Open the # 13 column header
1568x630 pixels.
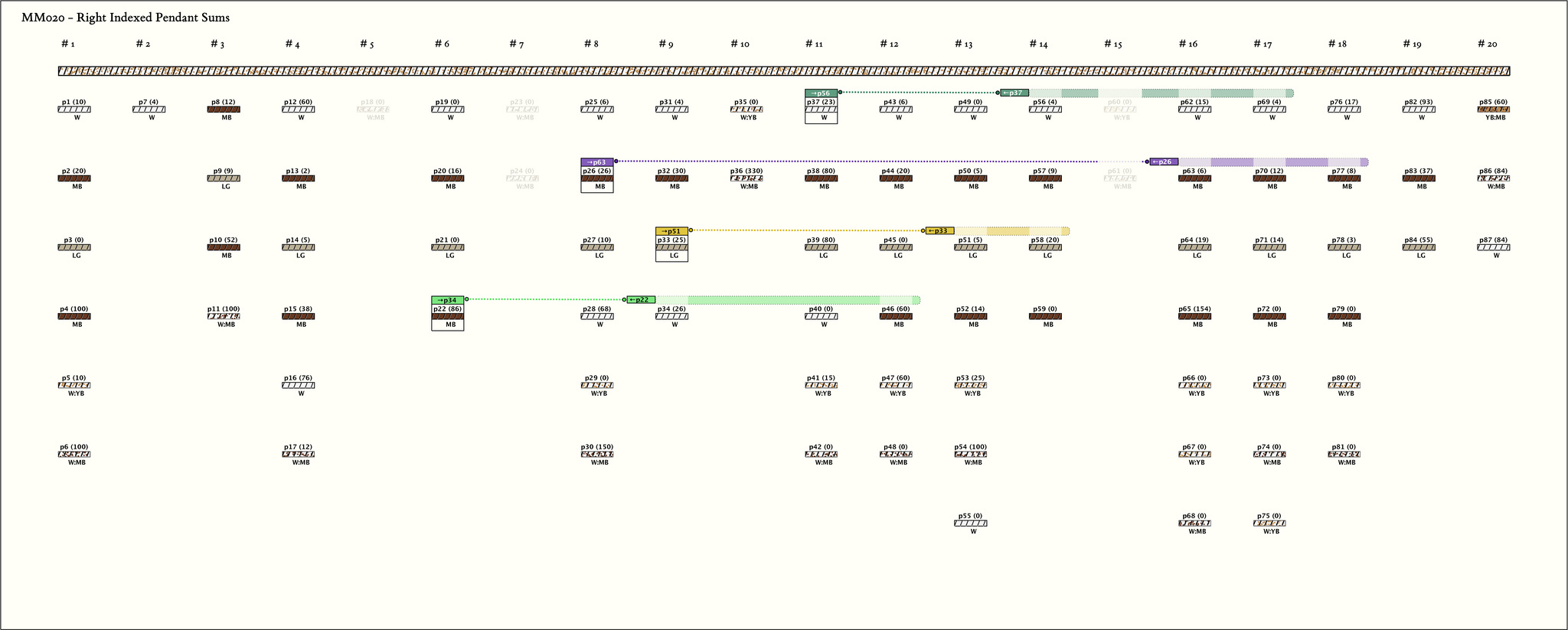(x=963, y=44)
